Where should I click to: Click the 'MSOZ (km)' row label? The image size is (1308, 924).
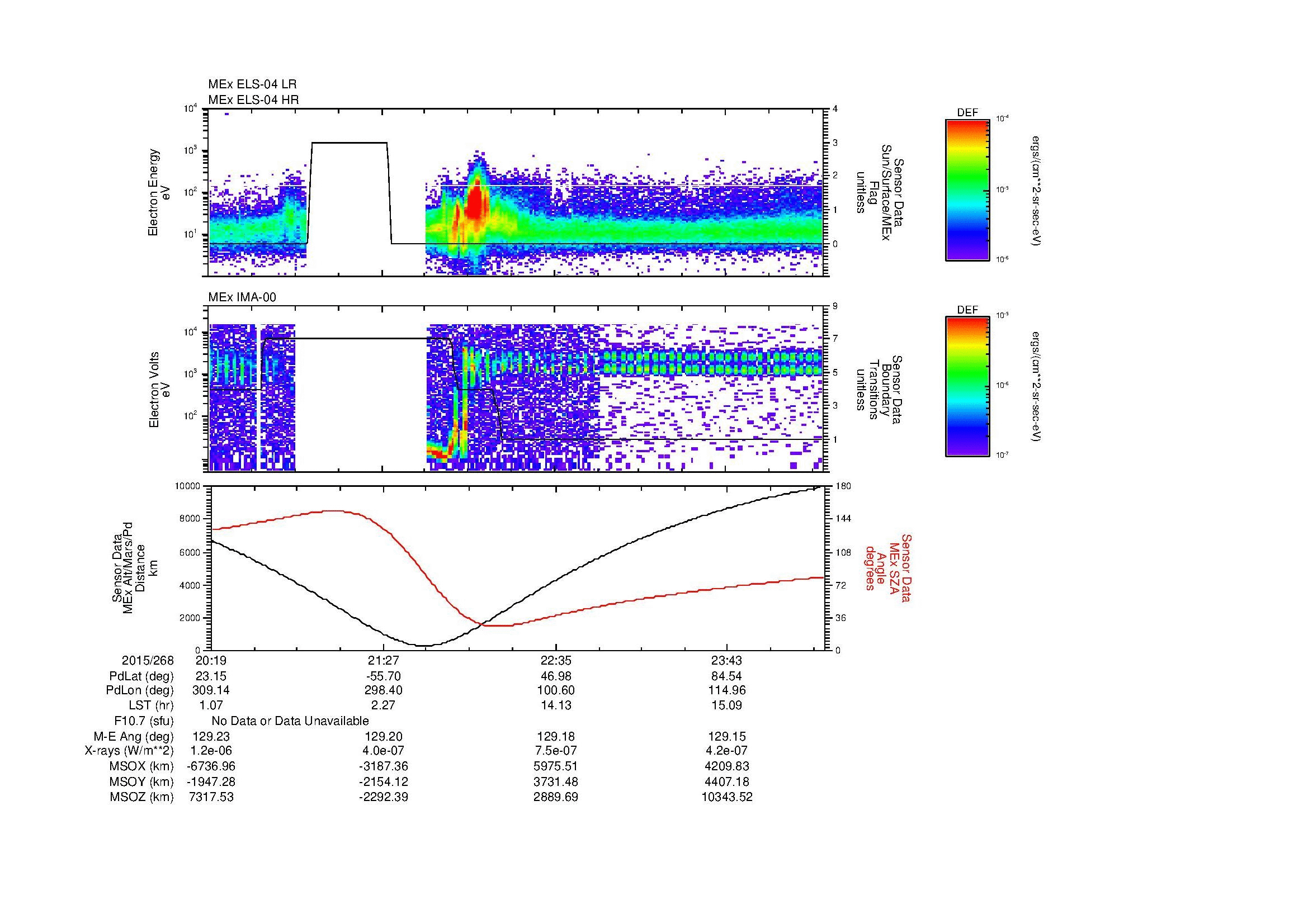click(x=142, y=797)
